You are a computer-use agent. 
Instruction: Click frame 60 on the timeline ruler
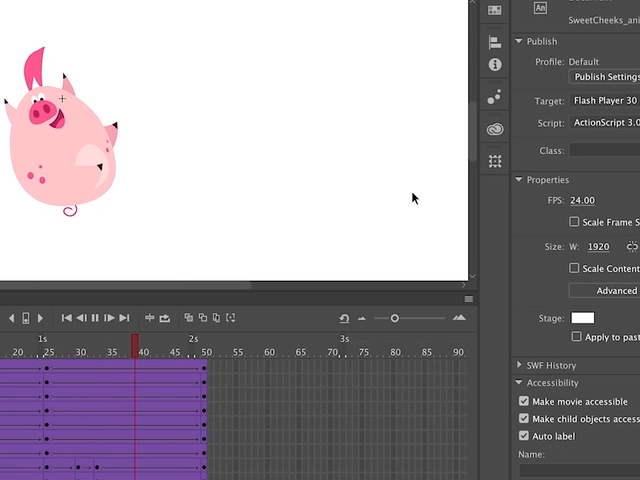tap(269, 352)
